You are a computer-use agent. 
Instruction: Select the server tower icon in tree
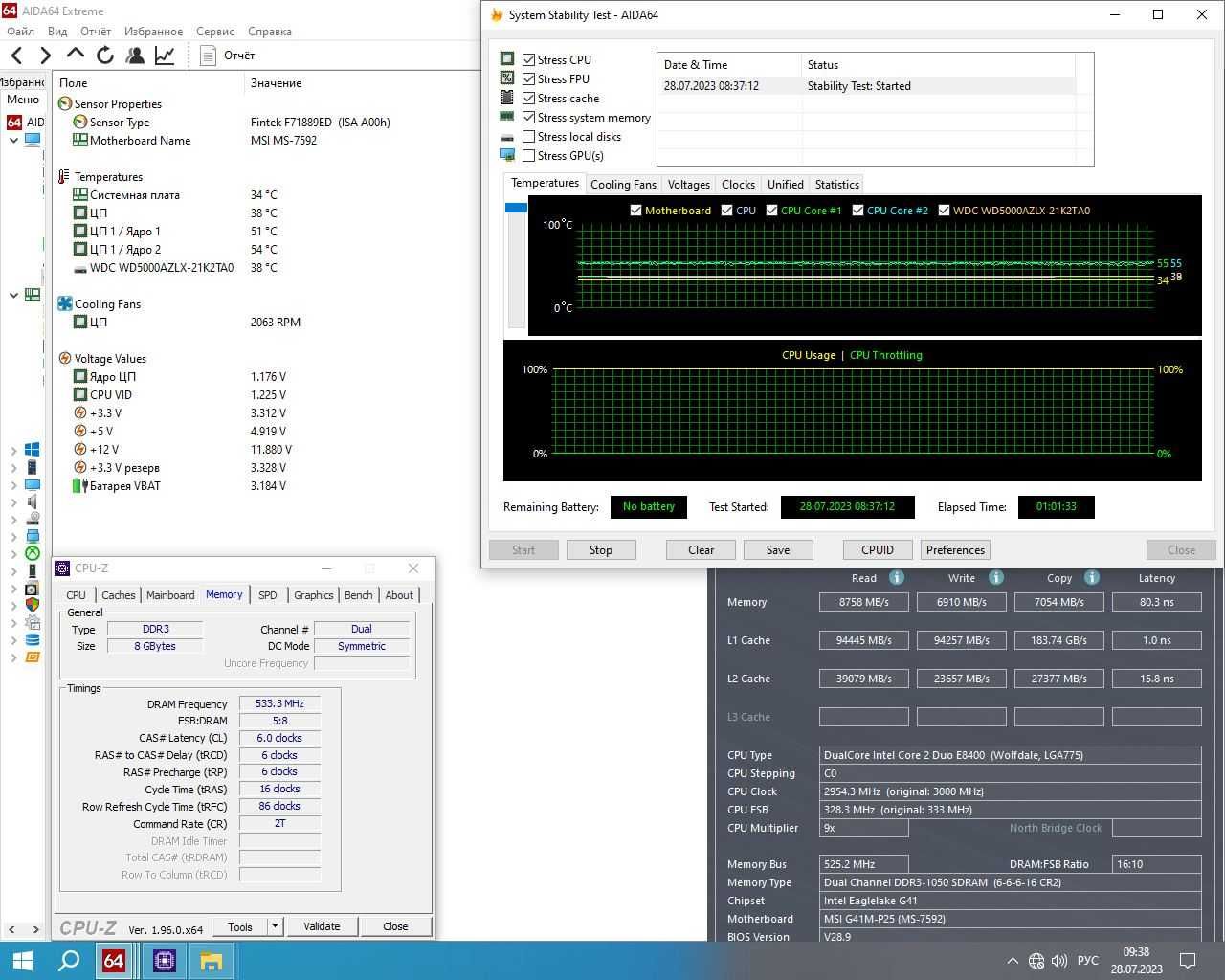33,467
